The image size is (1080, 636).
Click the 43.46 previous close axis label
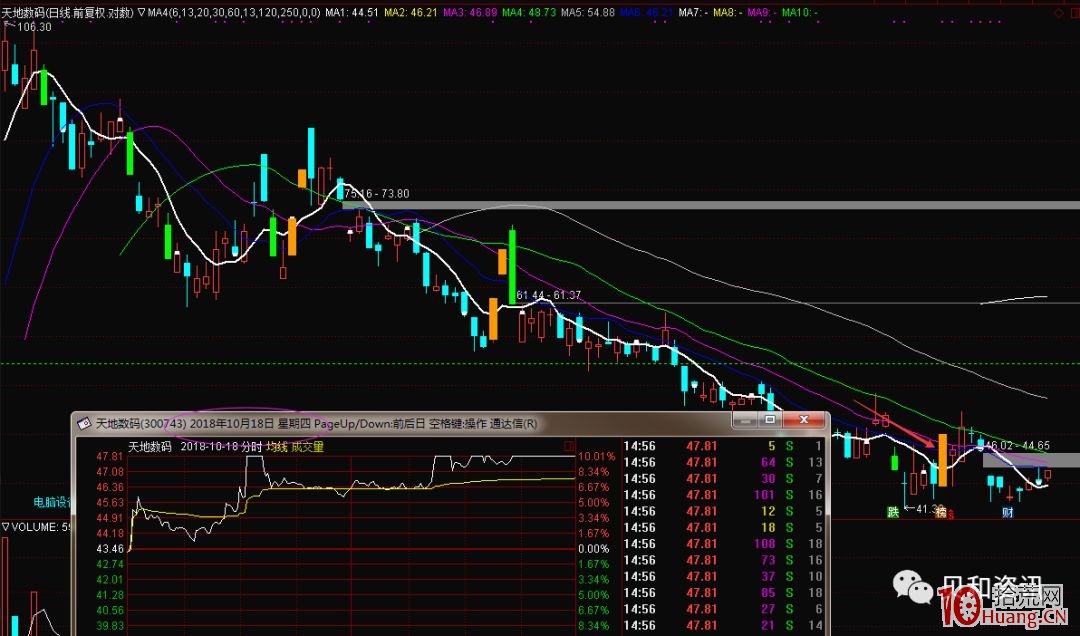(110, 548)
